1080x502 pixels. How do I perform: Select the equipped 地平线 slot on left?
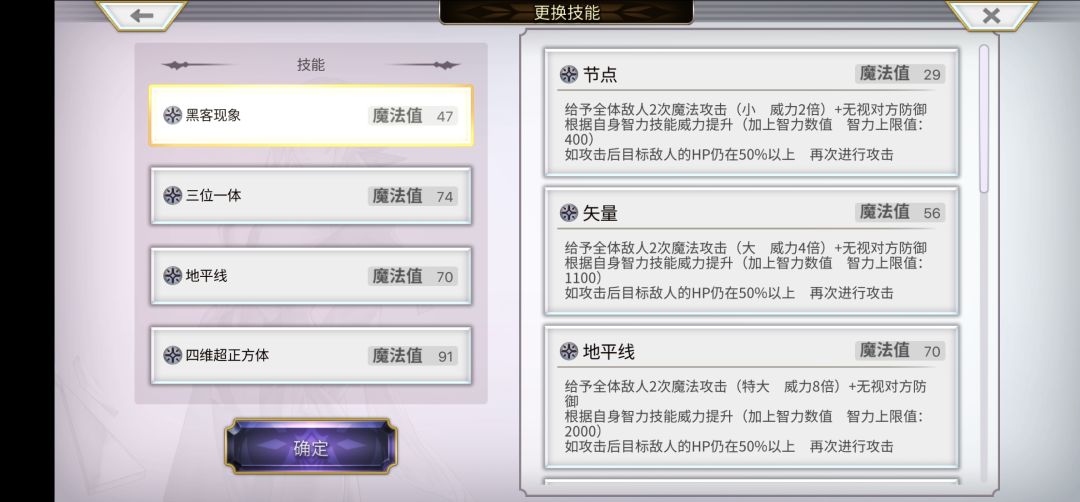(x=311, y=275)
